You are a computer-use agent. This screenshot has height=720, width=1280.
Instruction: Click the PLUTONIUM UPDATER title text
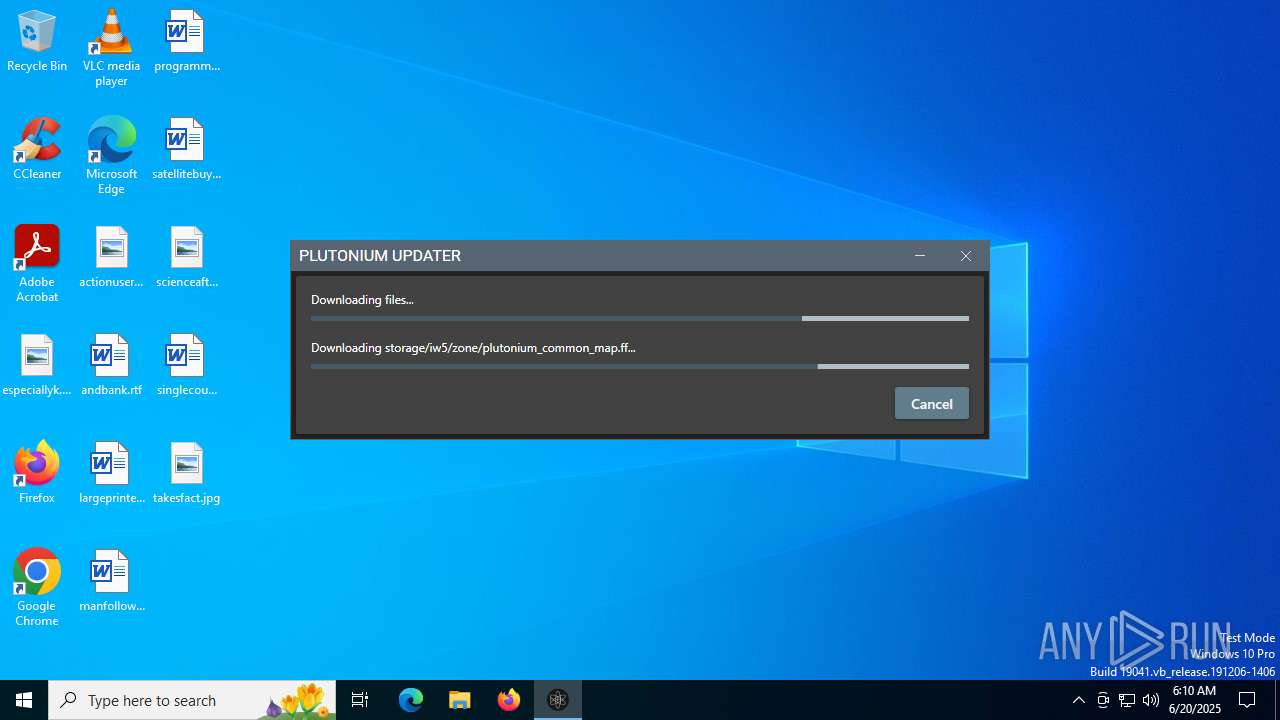[380, 256]
